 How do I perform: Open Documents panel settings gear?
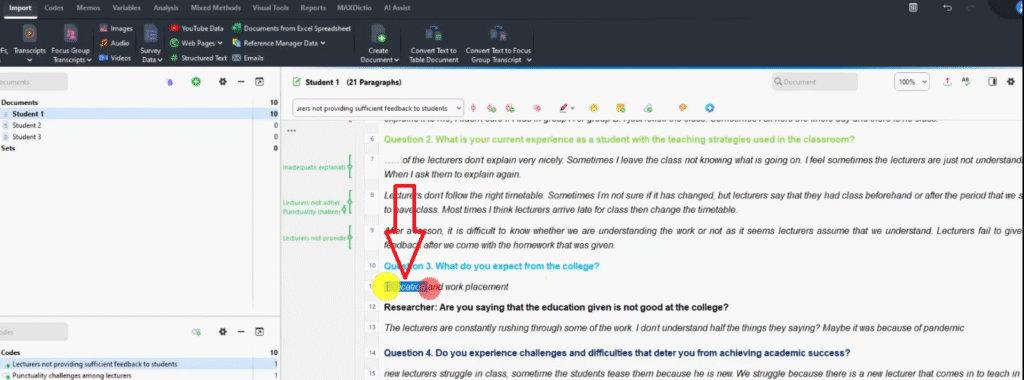pos(223,82)
